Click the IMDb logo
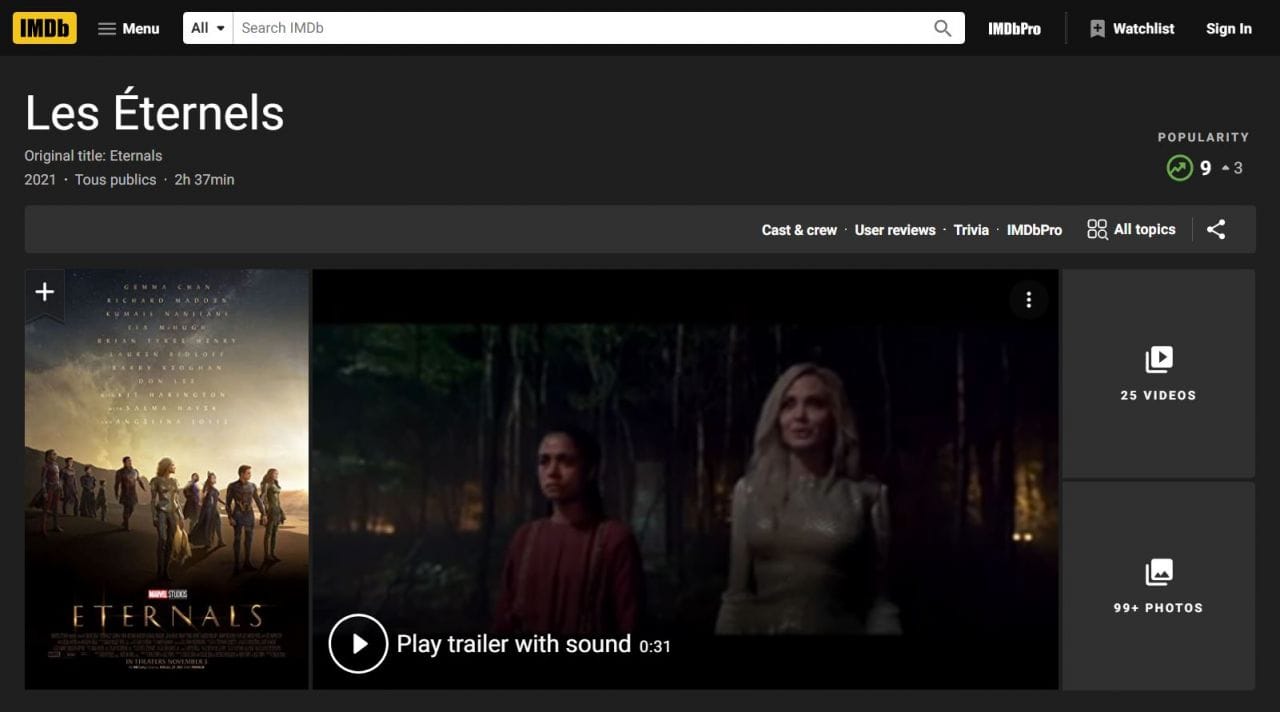The image size is (1280, 712). 45,28
